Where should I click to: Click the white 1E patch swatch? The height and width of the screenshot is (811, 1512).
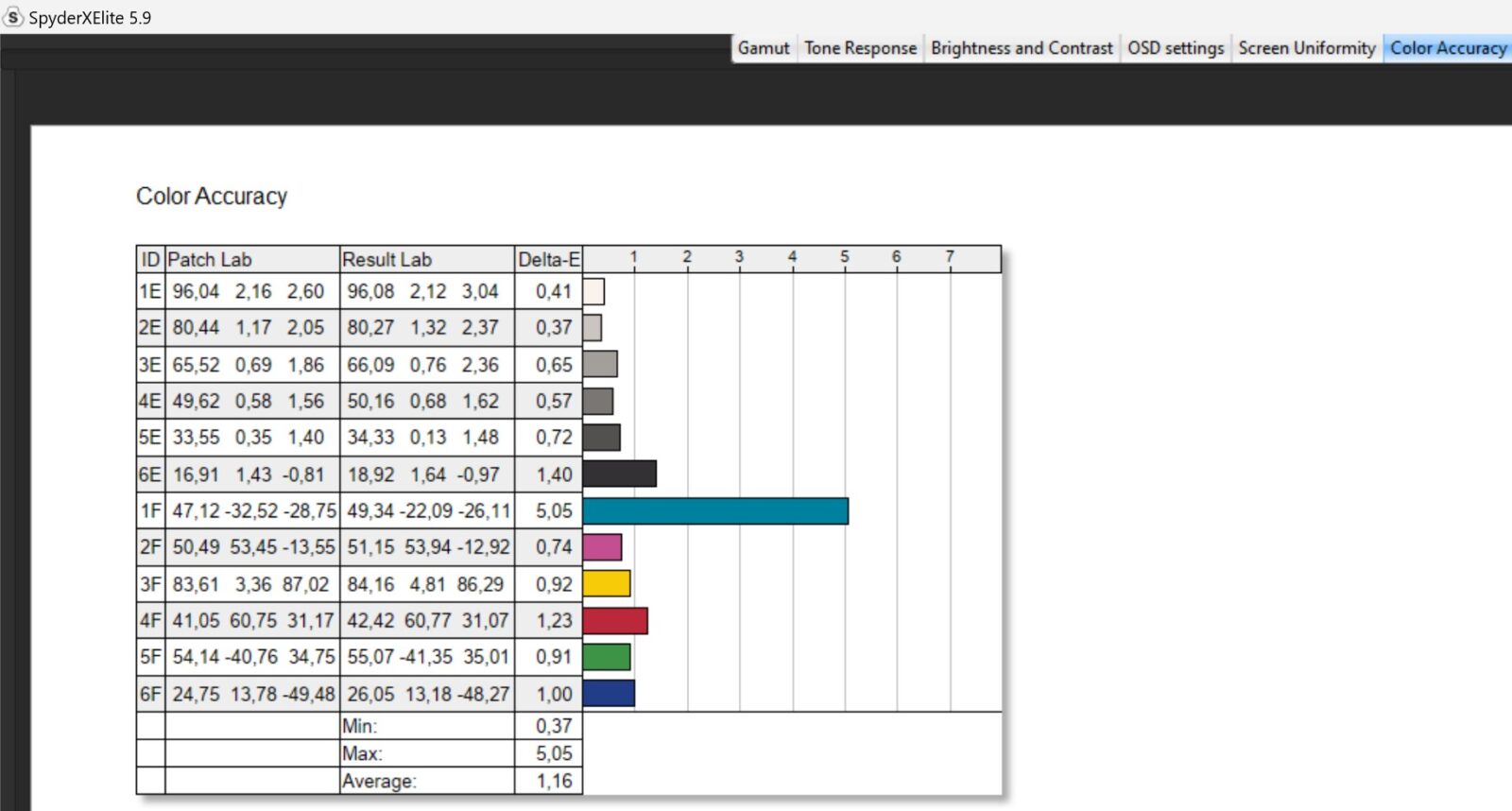click(593, 291)
